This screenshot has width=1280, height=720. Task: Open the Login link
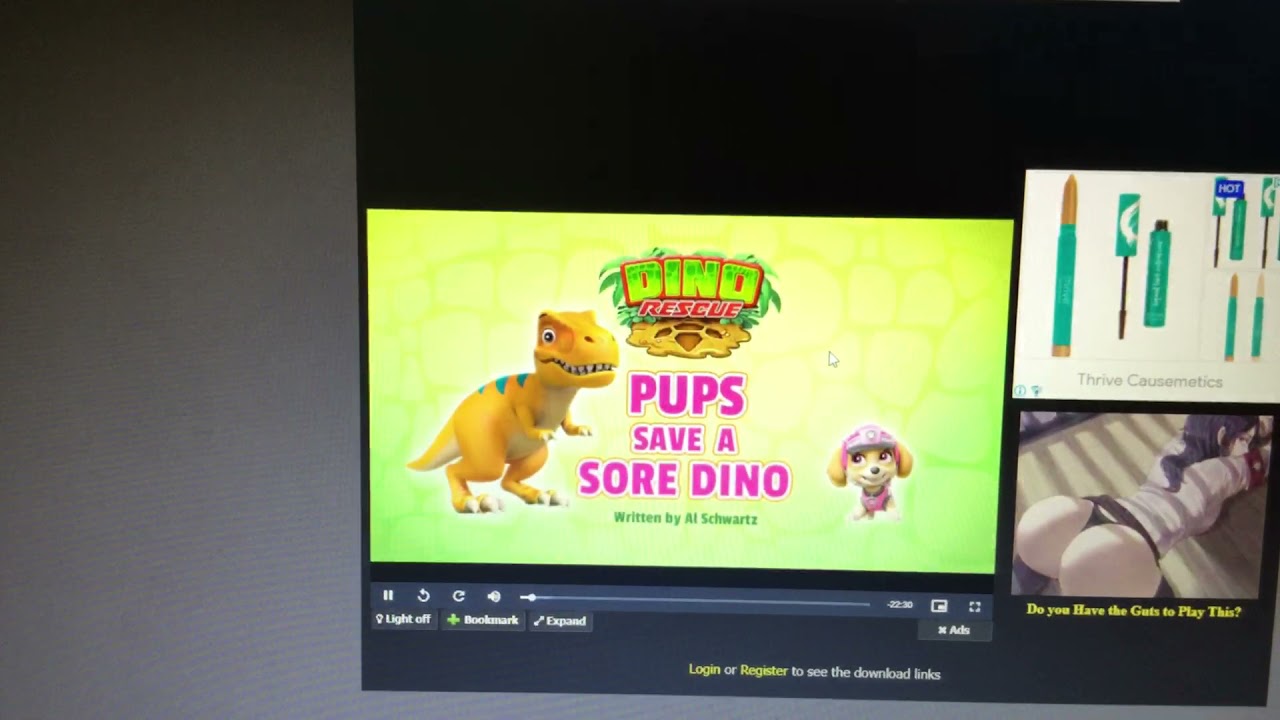coord(704,670)
